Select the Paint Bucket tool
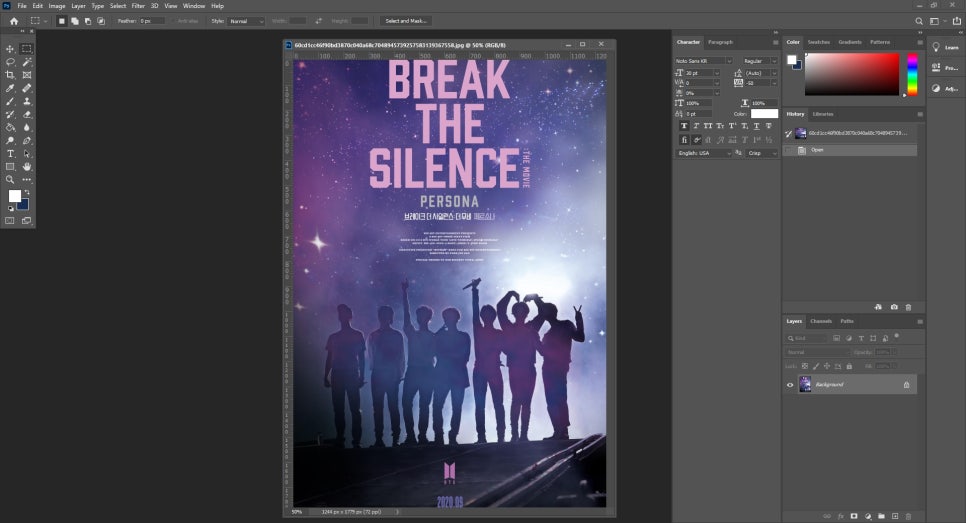This screenshot has width=966, height=523. 10,128
